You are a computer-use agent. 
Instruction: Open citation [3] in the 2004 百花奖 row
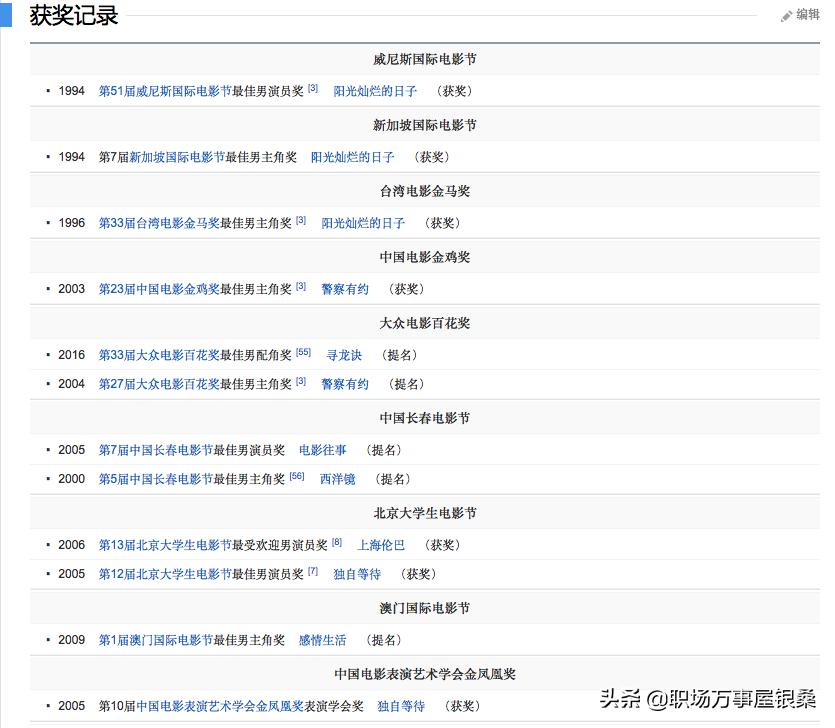301,381
